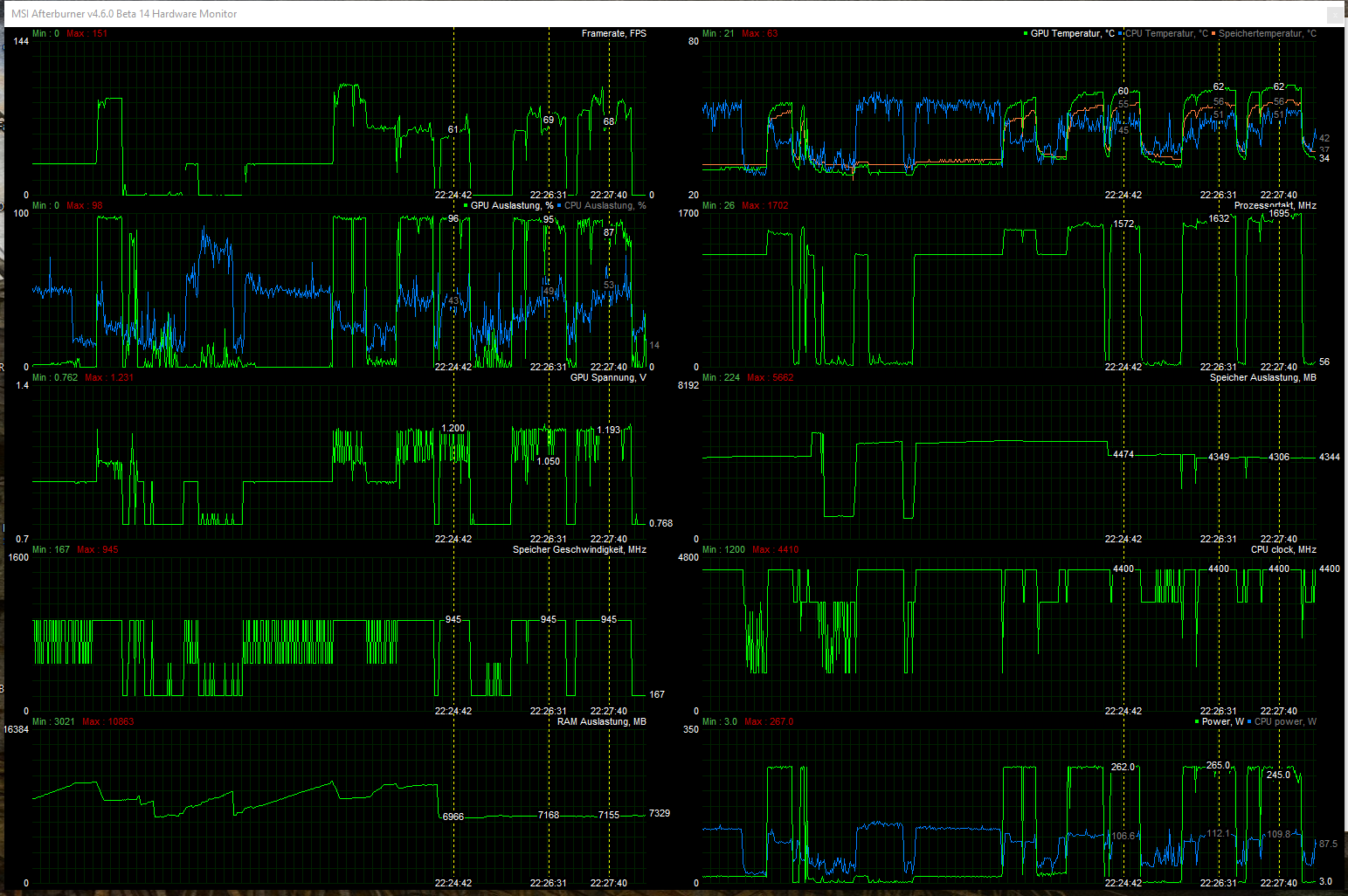The height and width of the screenshot is (896, 1348).
Task: Click 22:24:42 time marker in RAM Auslastung graph
Action: pos(453,884)
